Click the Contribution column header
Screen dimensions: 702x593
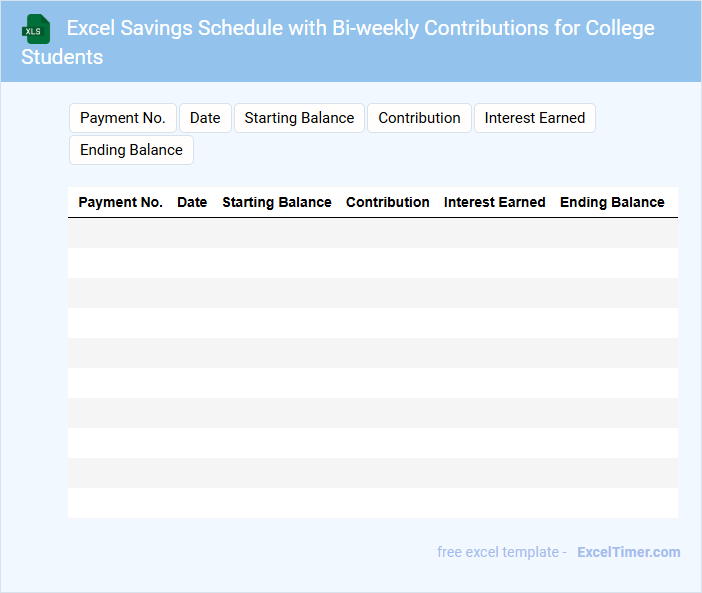(x=388, y=202)
